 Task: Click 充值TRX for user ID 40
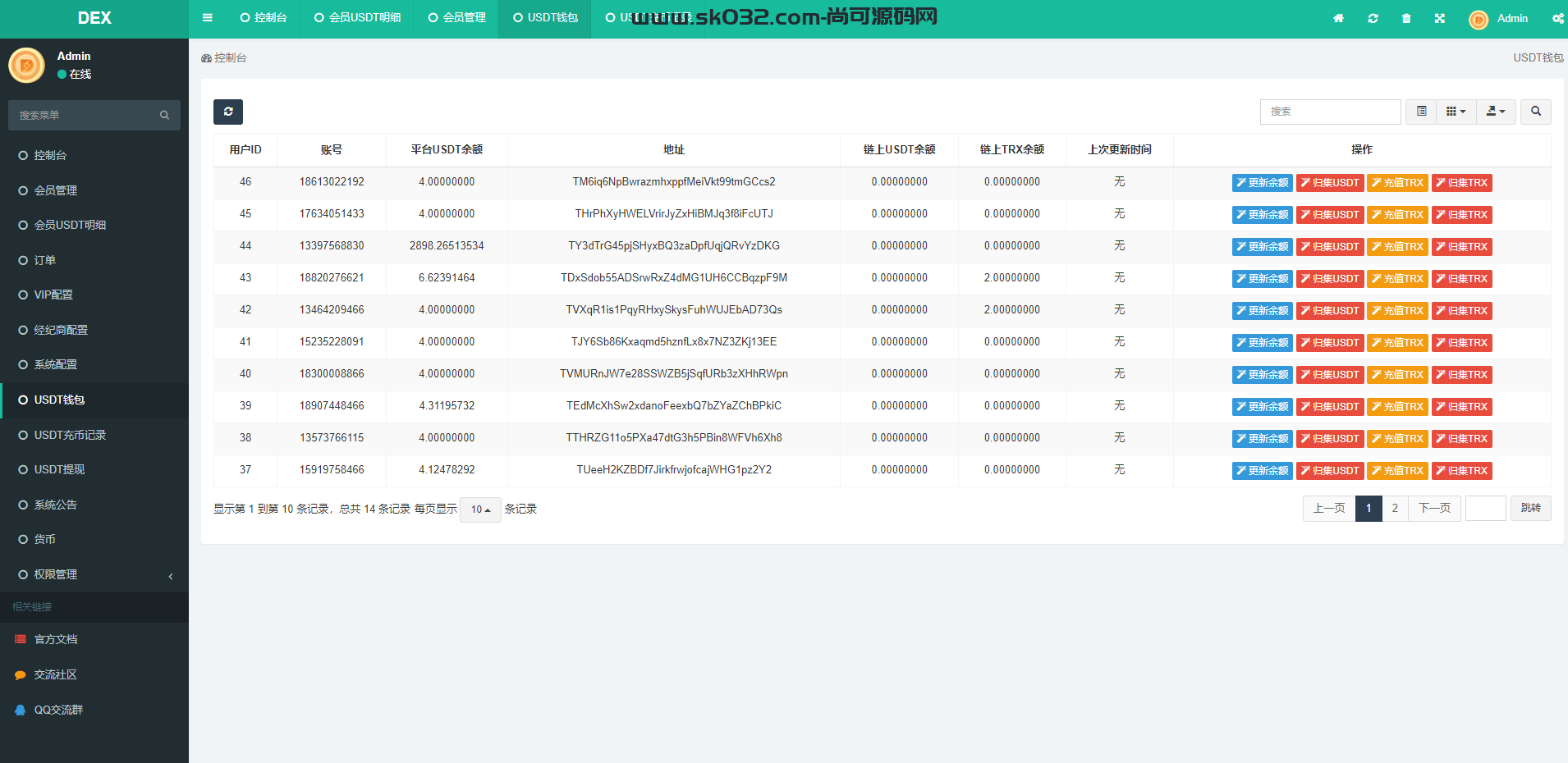pyautogui.click(x=1397, y=375)
